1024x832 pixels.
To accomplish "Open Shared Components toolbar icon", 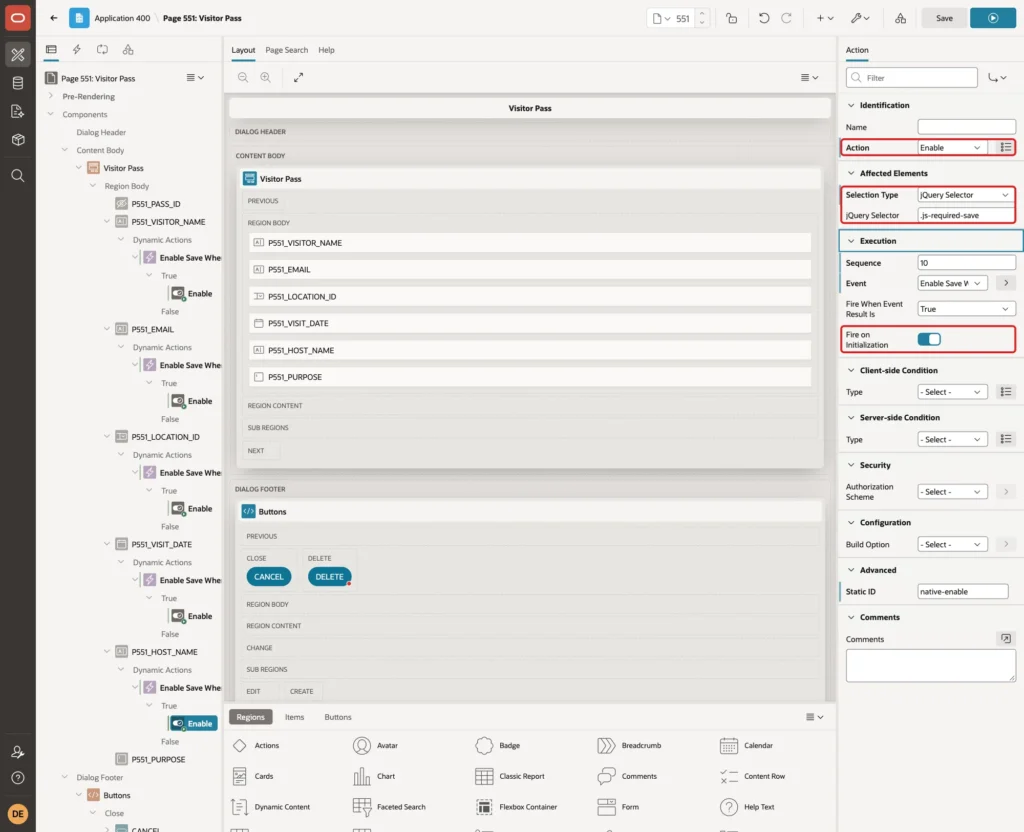I will coord(901,18).
